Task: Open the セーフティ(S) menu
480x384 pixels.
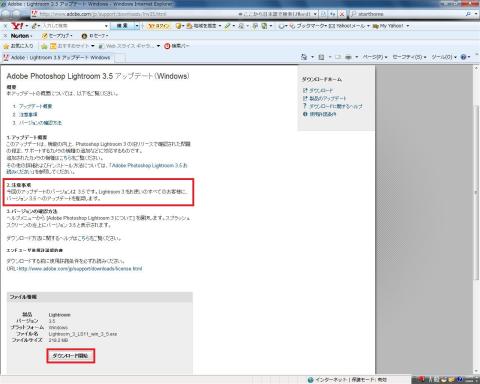Action: coord(409,57)
